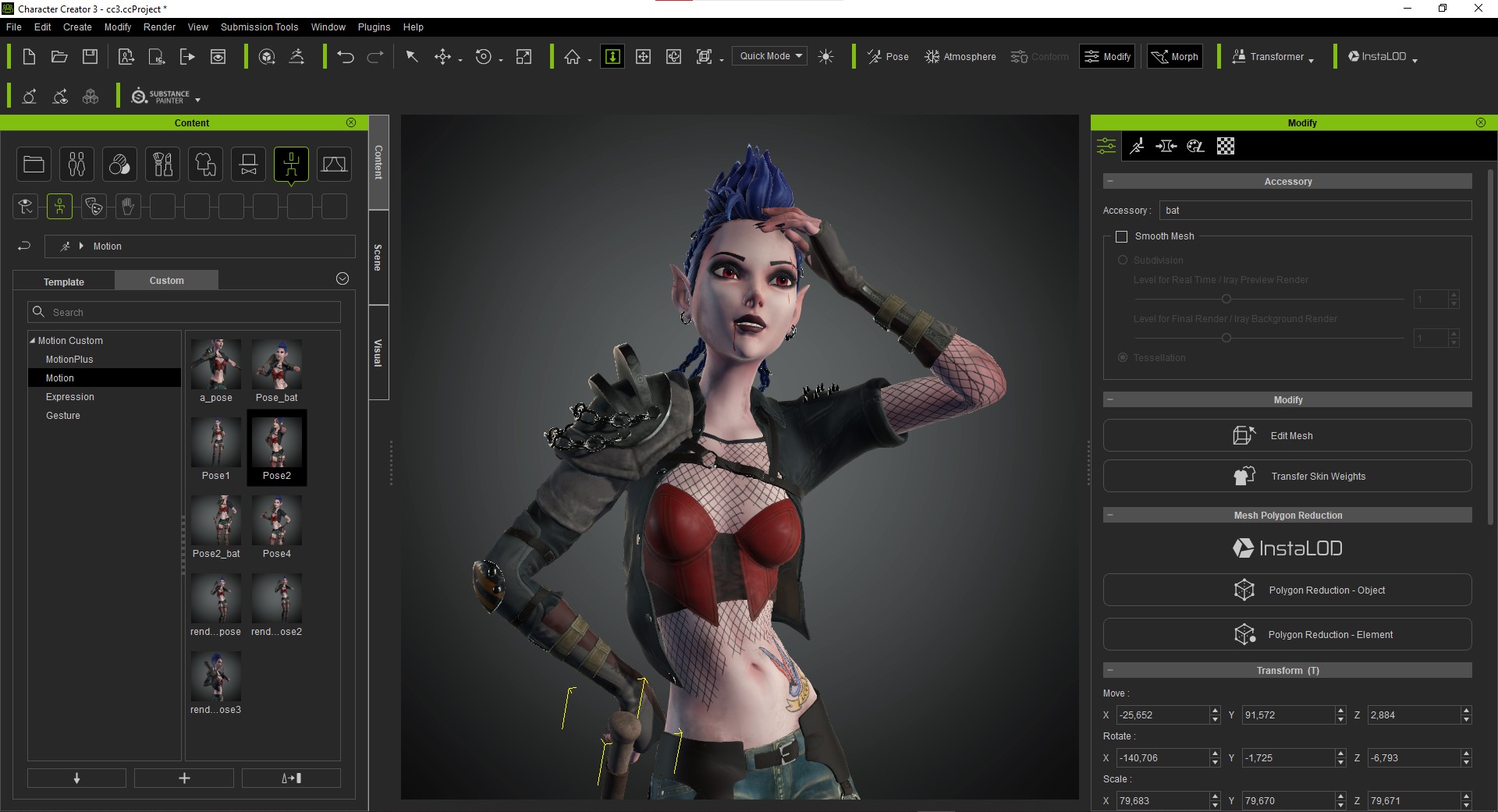
Task: Toggle Pose mode in toolbar
Action: coord(889,56)
